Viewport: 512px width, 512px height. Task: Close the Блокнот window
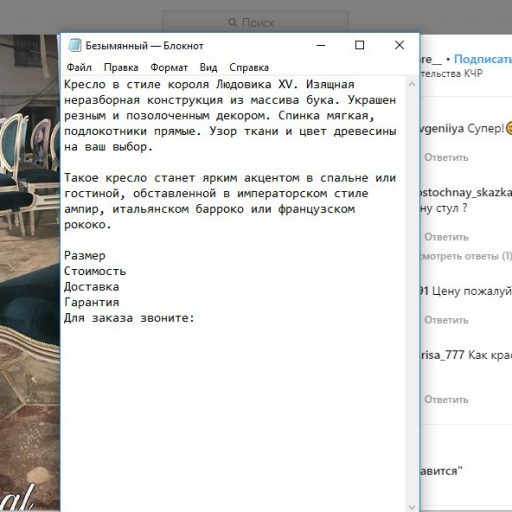click(399, 45)
